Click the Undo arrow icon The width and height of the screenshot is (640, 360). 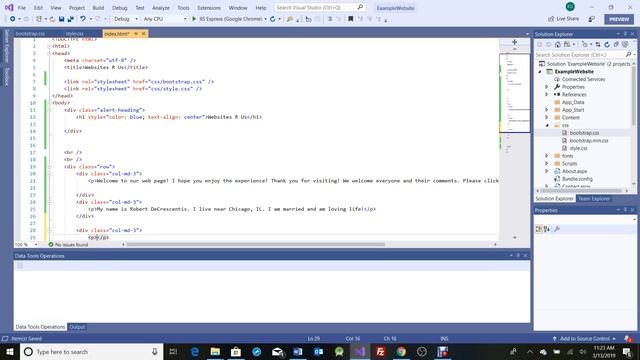(83, 19)
